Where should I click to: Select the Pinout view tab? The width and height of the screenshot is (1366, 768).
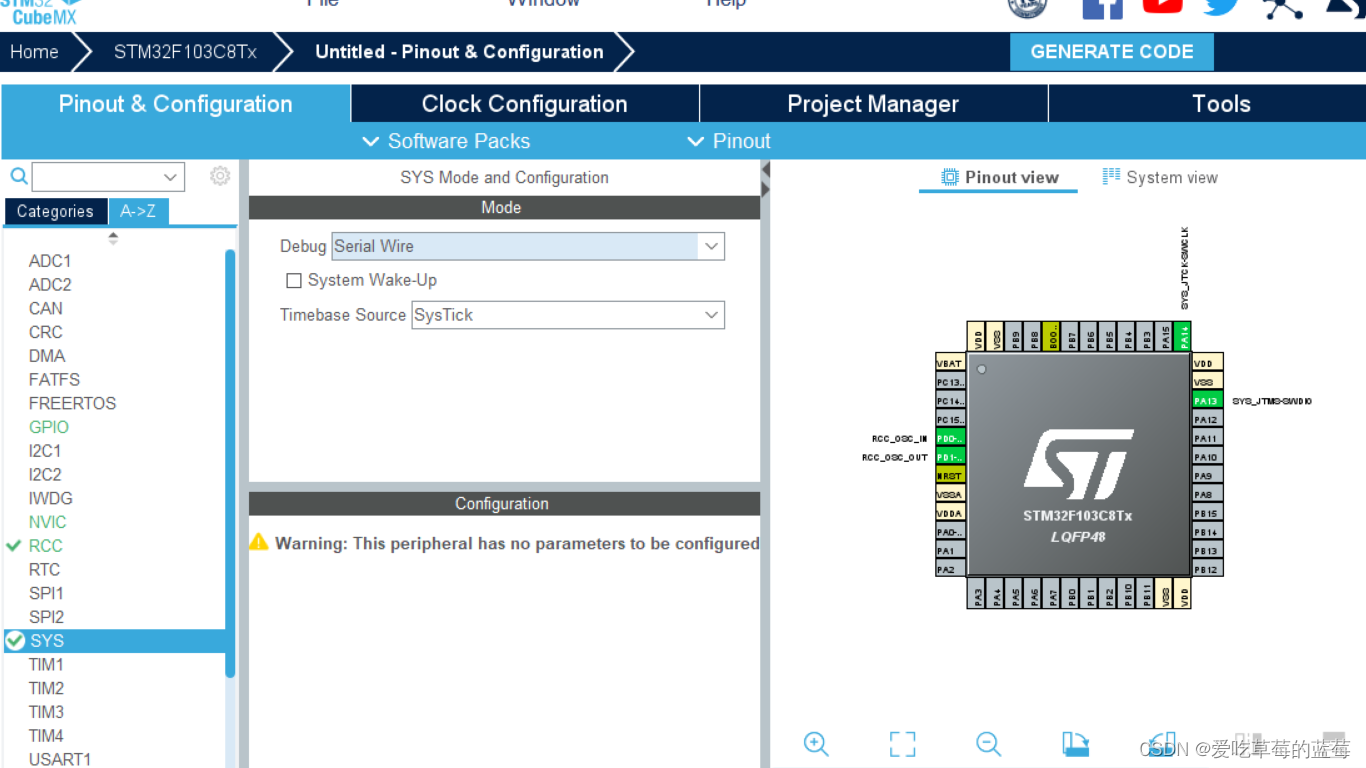[999, 177]
